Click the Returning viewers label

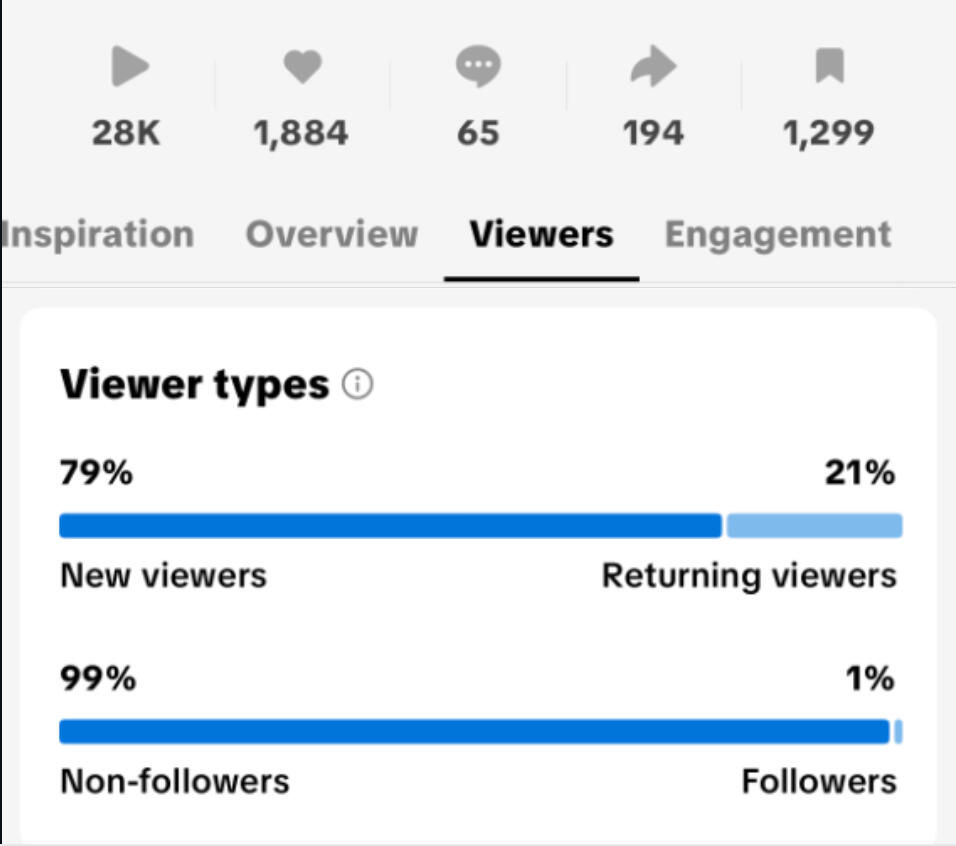click(x=749, y=576)
